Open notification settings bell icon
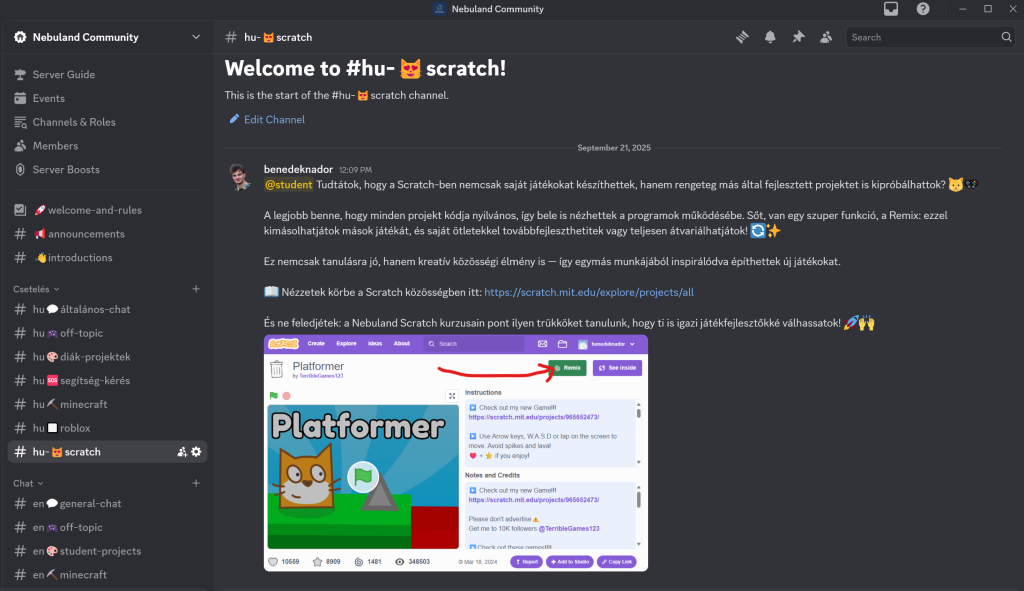 coord(770,37)
